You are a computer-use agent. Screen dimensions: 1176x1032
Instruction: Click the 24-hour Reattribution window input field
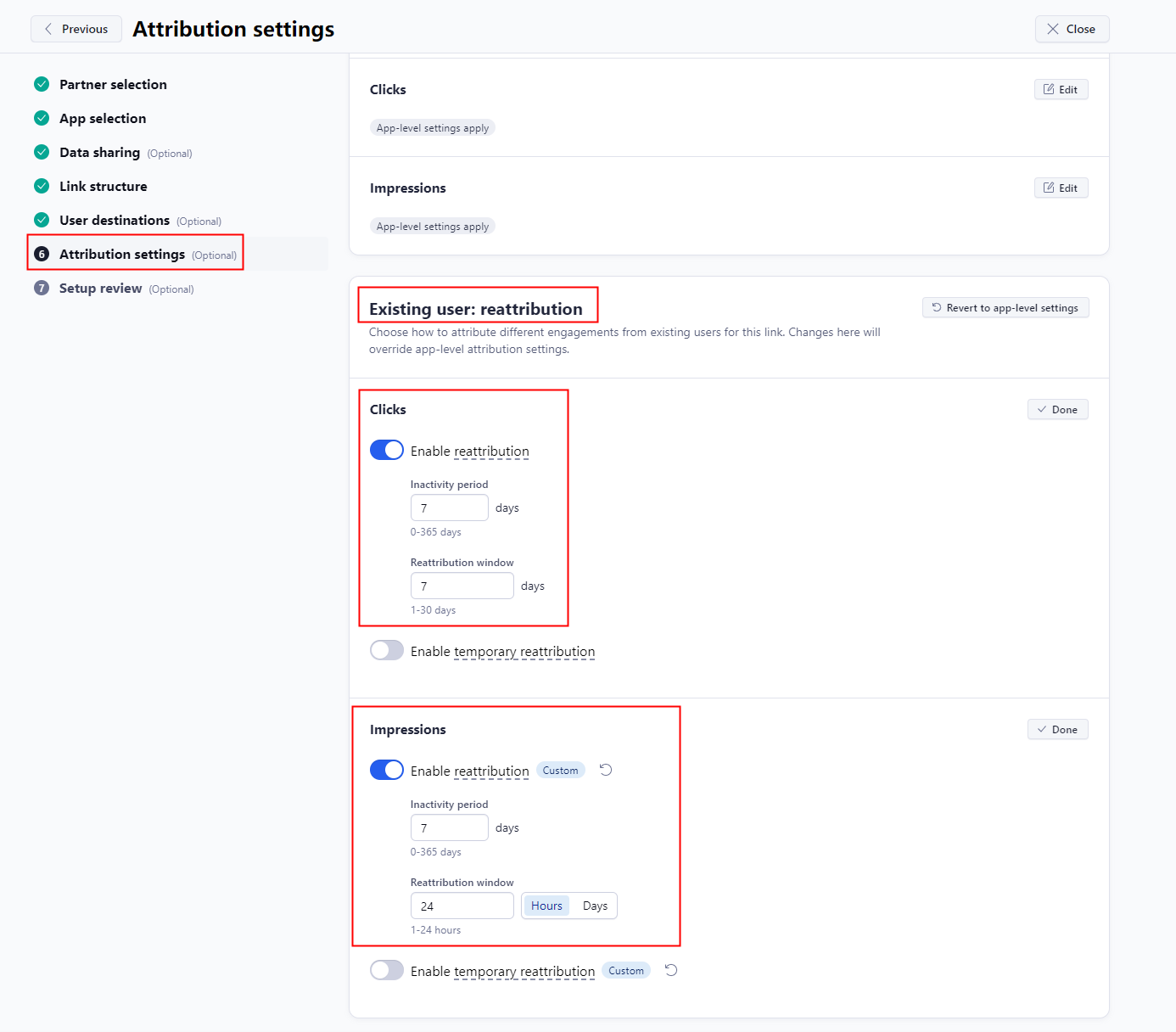[462, 906]
